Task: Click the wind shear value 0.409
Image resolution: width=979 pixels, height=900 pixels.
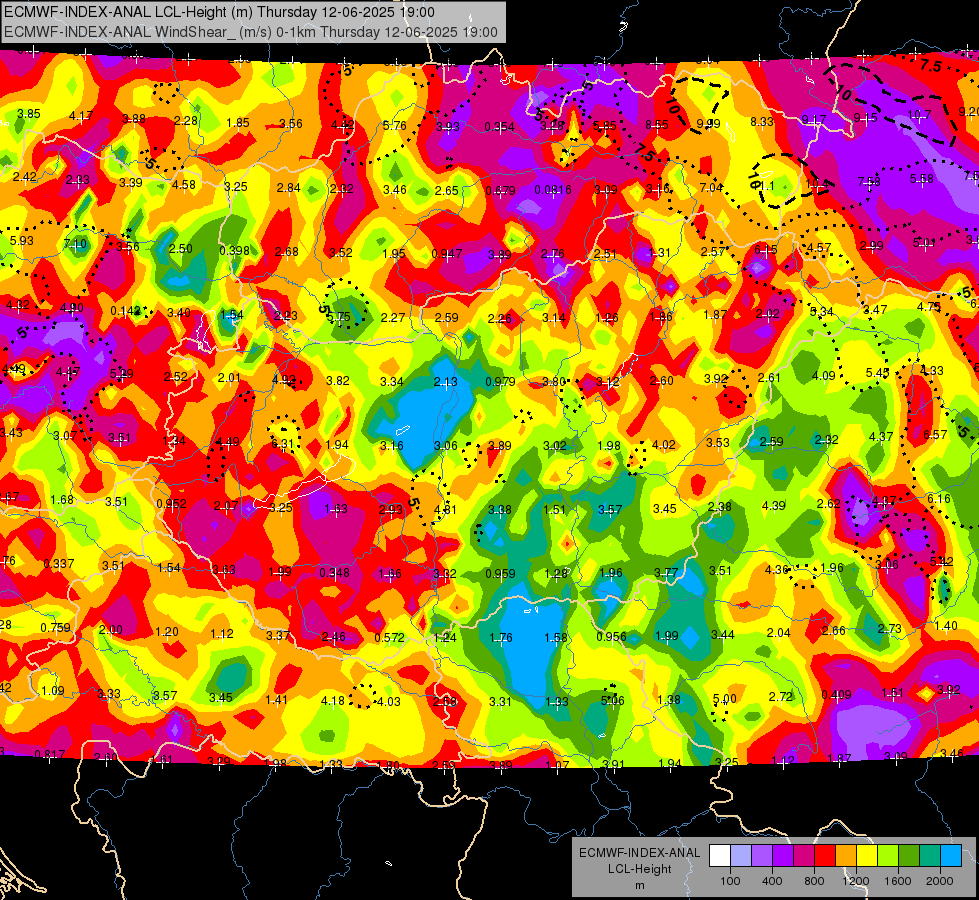Action: (837, 695)
